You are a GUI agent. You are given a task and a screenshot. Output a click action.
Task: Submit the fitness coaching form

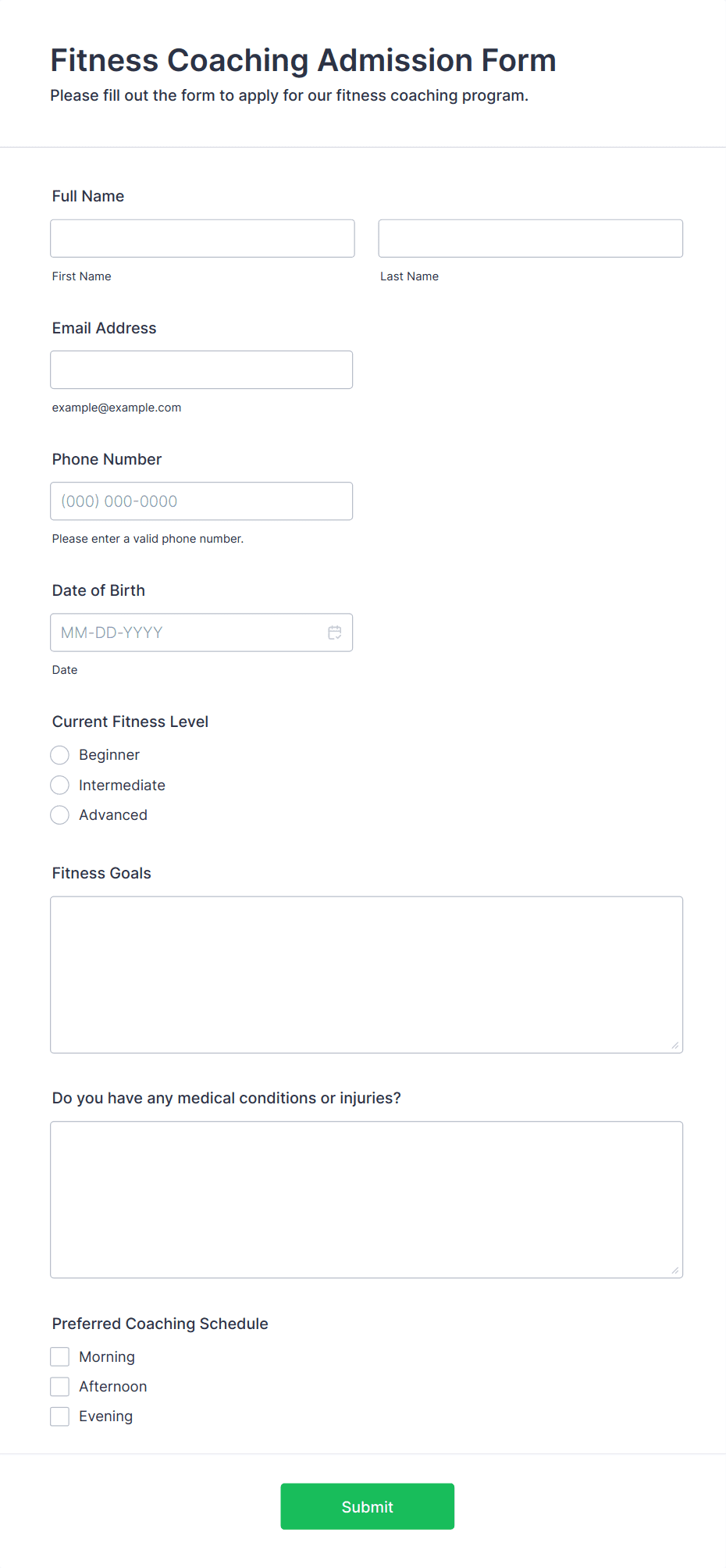(367, 1506)
